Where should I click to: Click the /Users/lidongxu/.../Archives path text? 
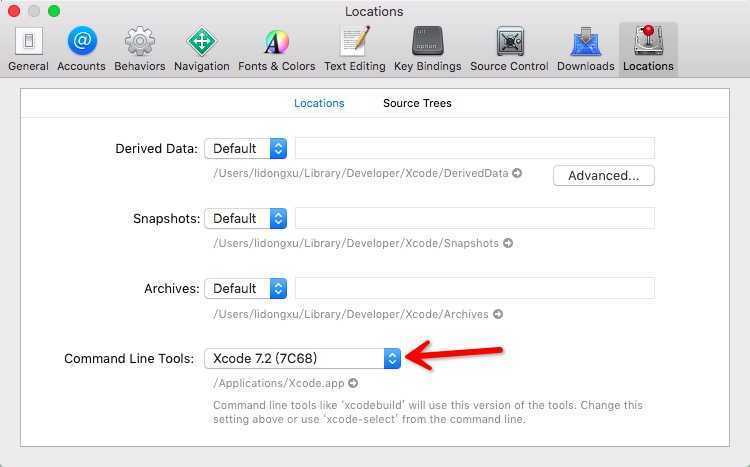[x=351, y=314]
